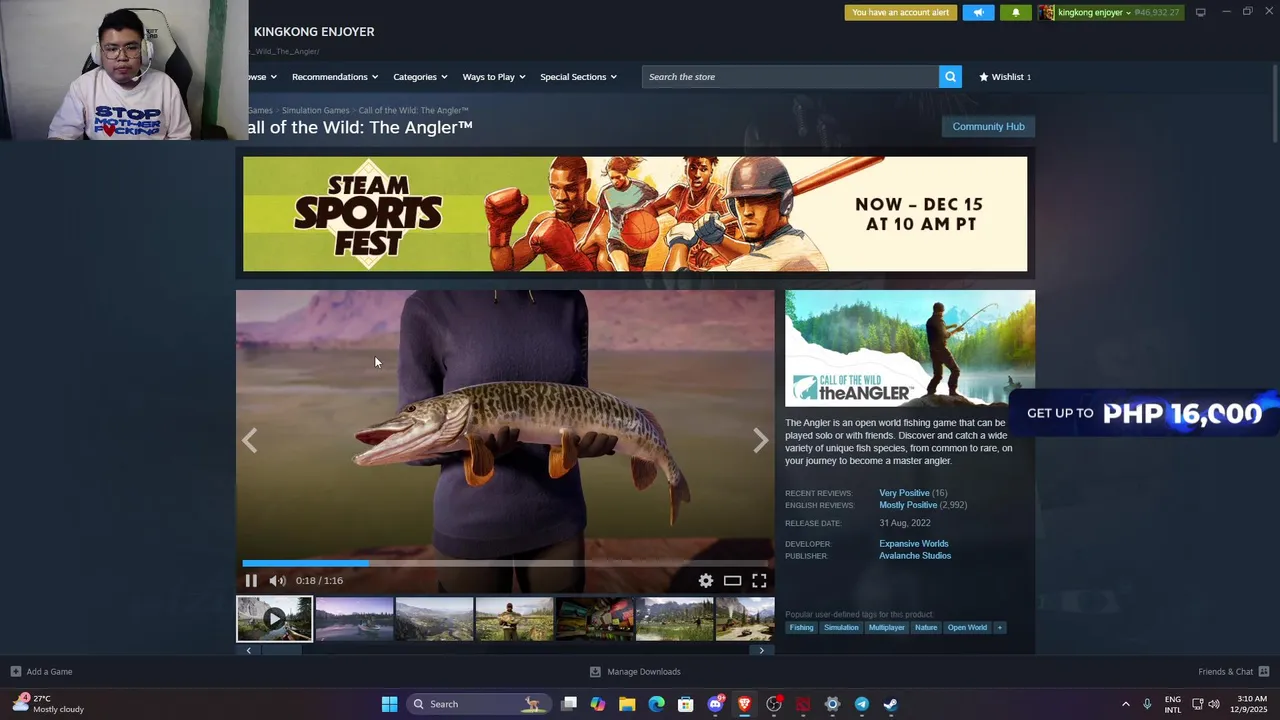Expand the Ways to Play menu
The image size is (1280, 720).
tap(494, 77)
